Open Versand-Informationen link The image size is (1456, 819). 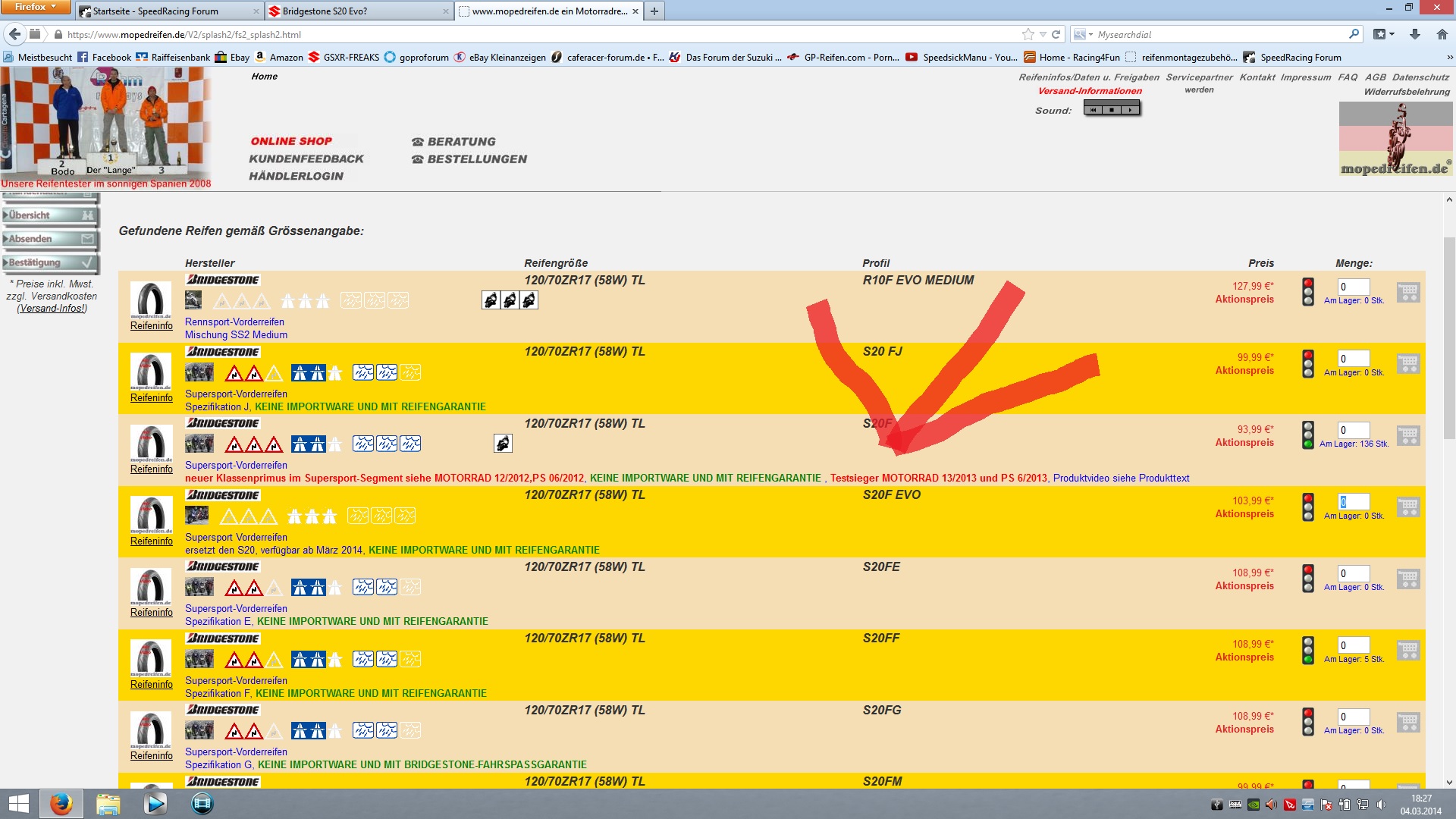point(1090,91)
